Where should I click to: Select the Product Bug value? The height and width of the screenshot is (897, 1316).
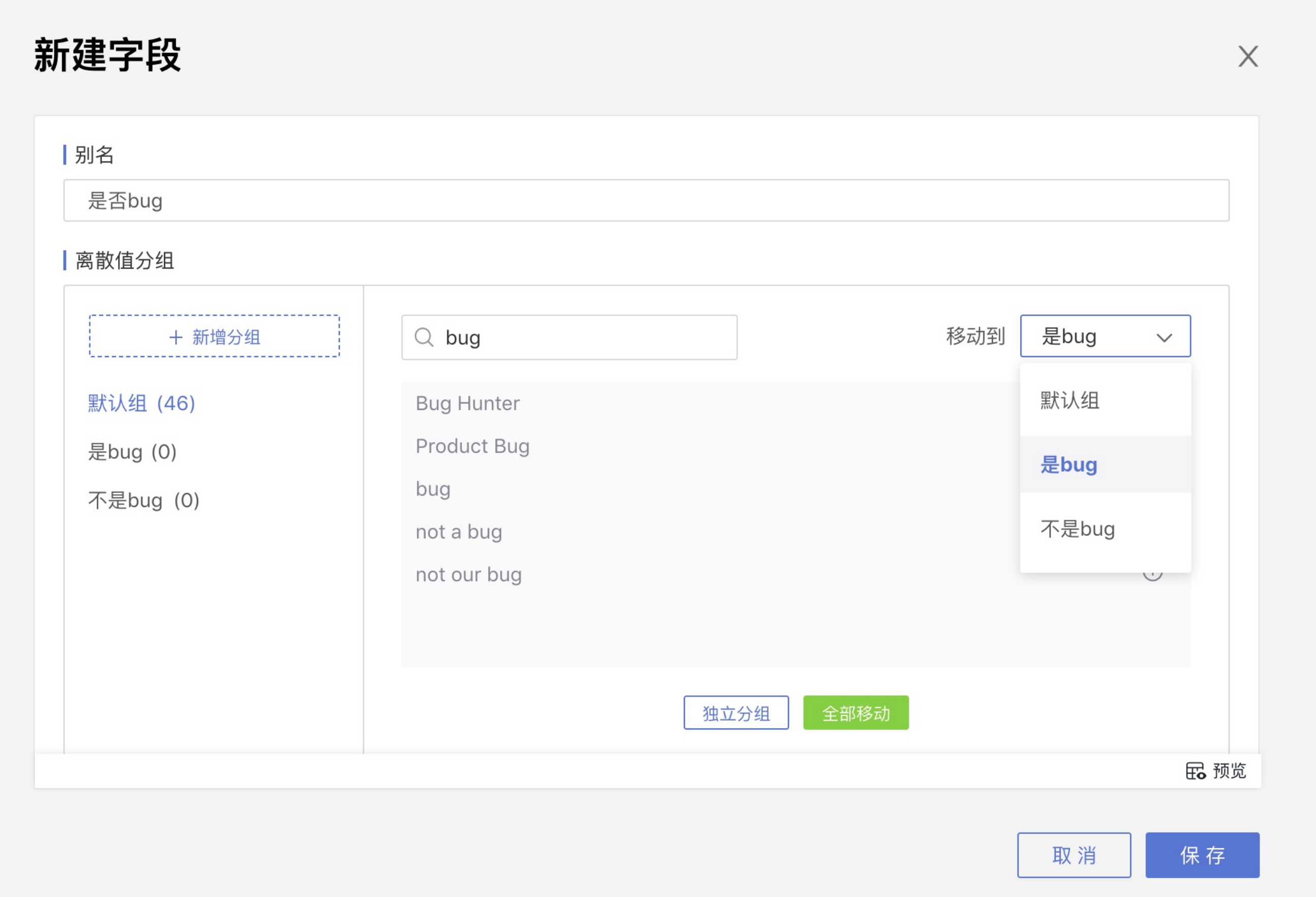472,446
